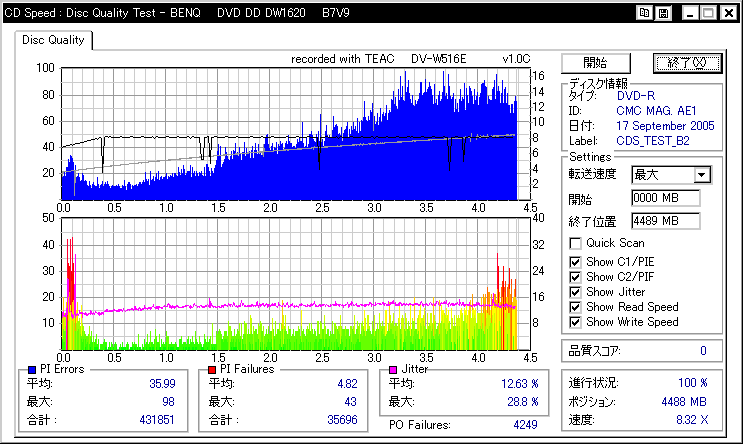Click the save (floppy disk) icon in title bar

click(x=663, y=13)
